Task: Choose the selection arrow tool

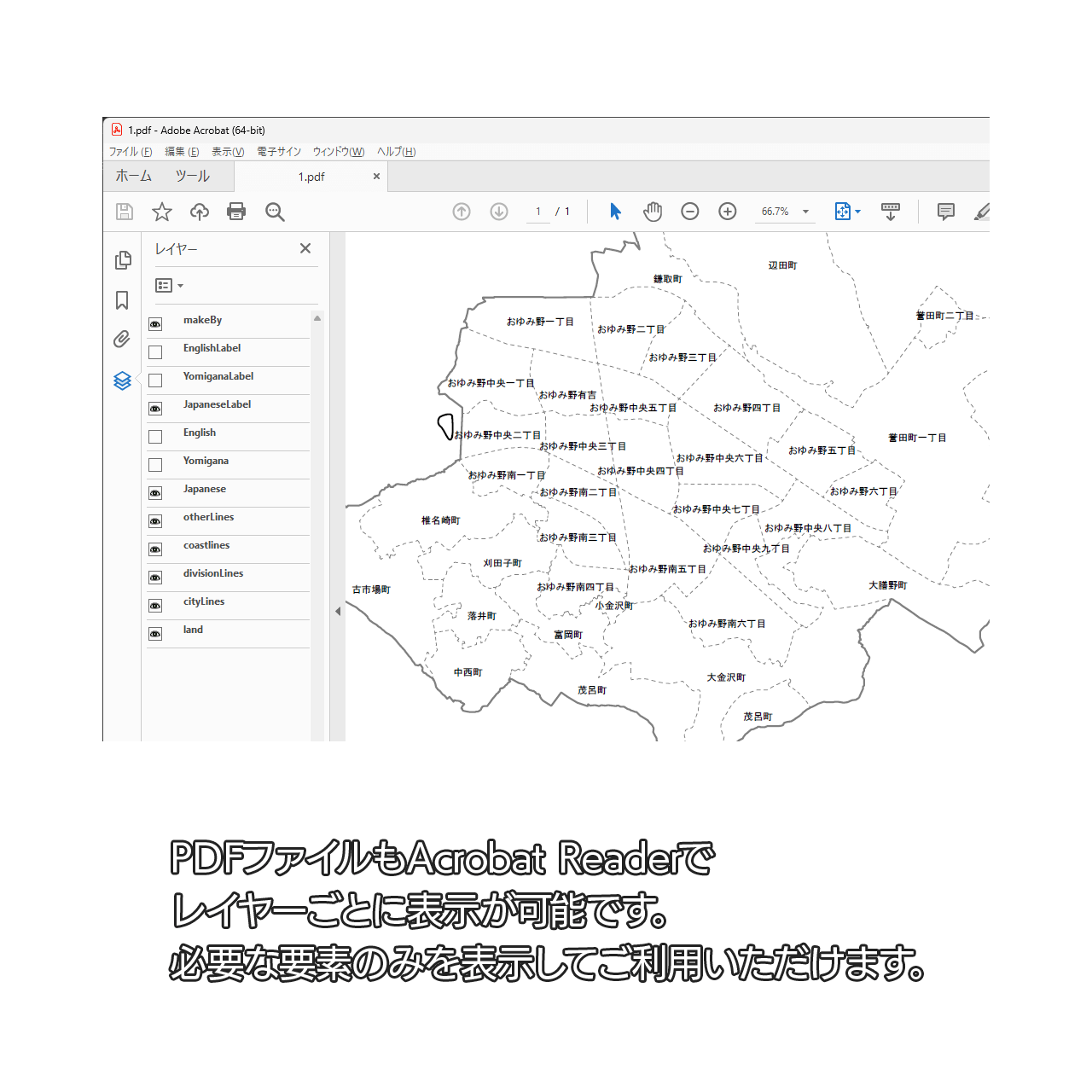Action: [x=615, y=212]
